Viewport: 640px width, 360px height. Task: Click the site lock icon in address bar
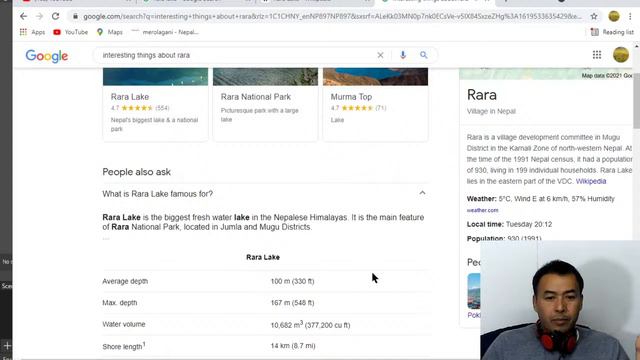[75, 16]
